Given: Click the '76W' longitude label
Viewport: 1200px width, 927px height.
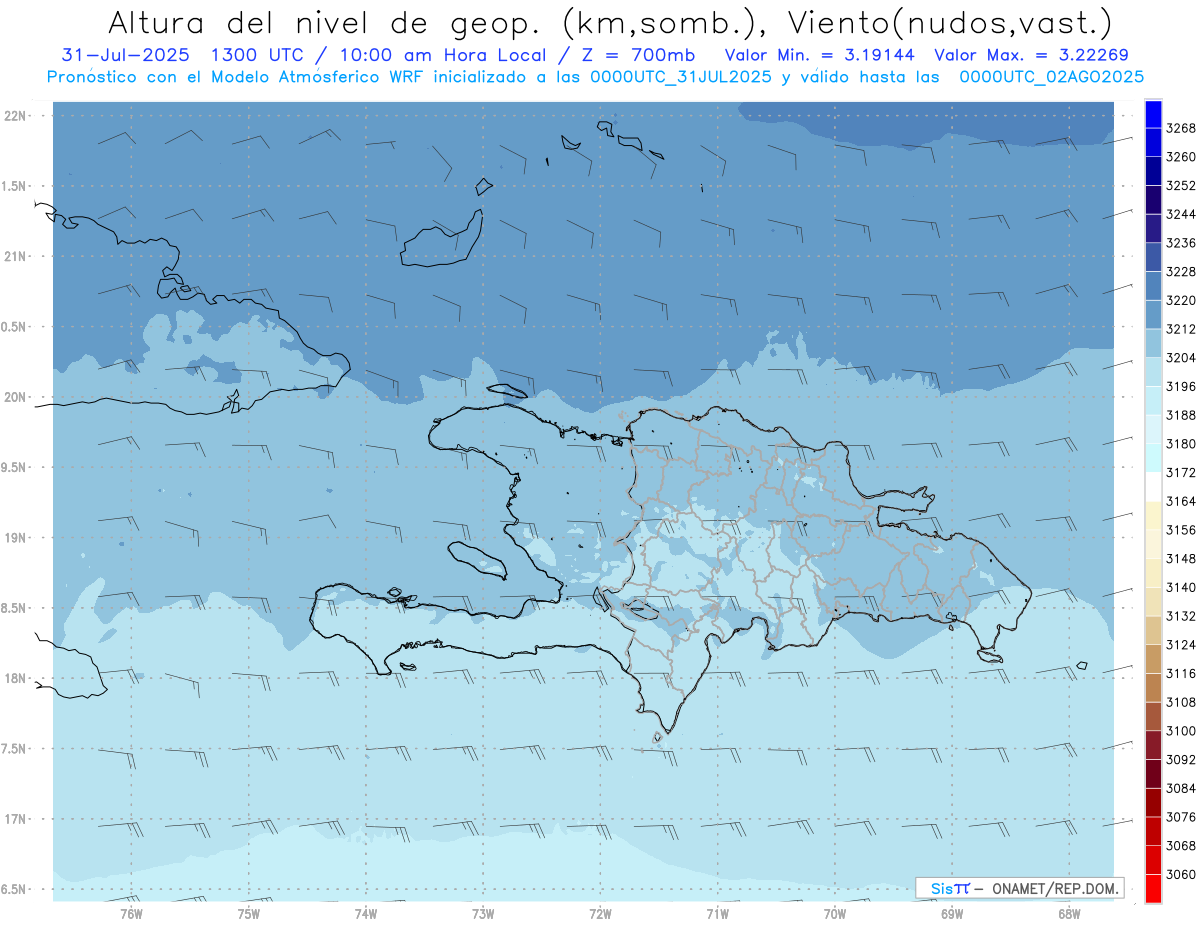Looking at the screenshot, I should point(131,912).
